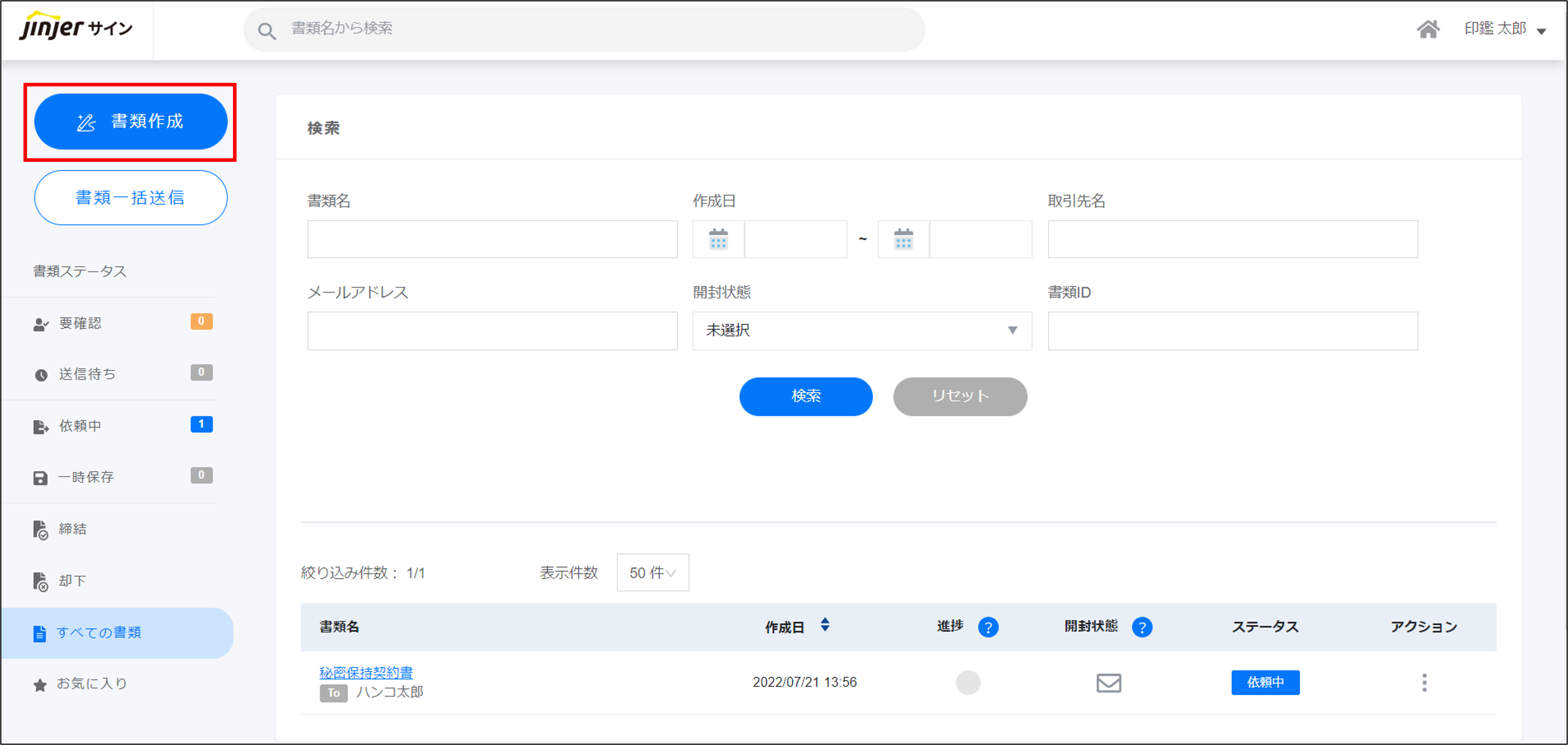Click the blue 検索 button
1568x745 pixels.
point(805,396)
